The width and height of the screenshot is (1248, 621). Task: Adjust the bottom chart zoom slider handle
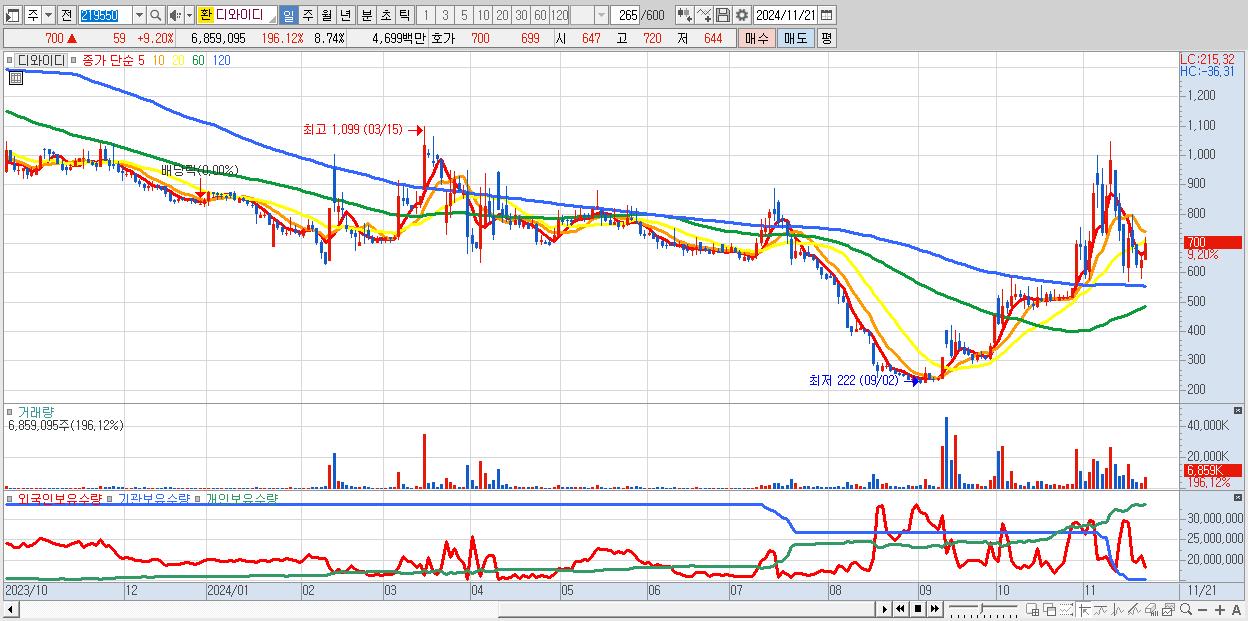pos(982,608)
